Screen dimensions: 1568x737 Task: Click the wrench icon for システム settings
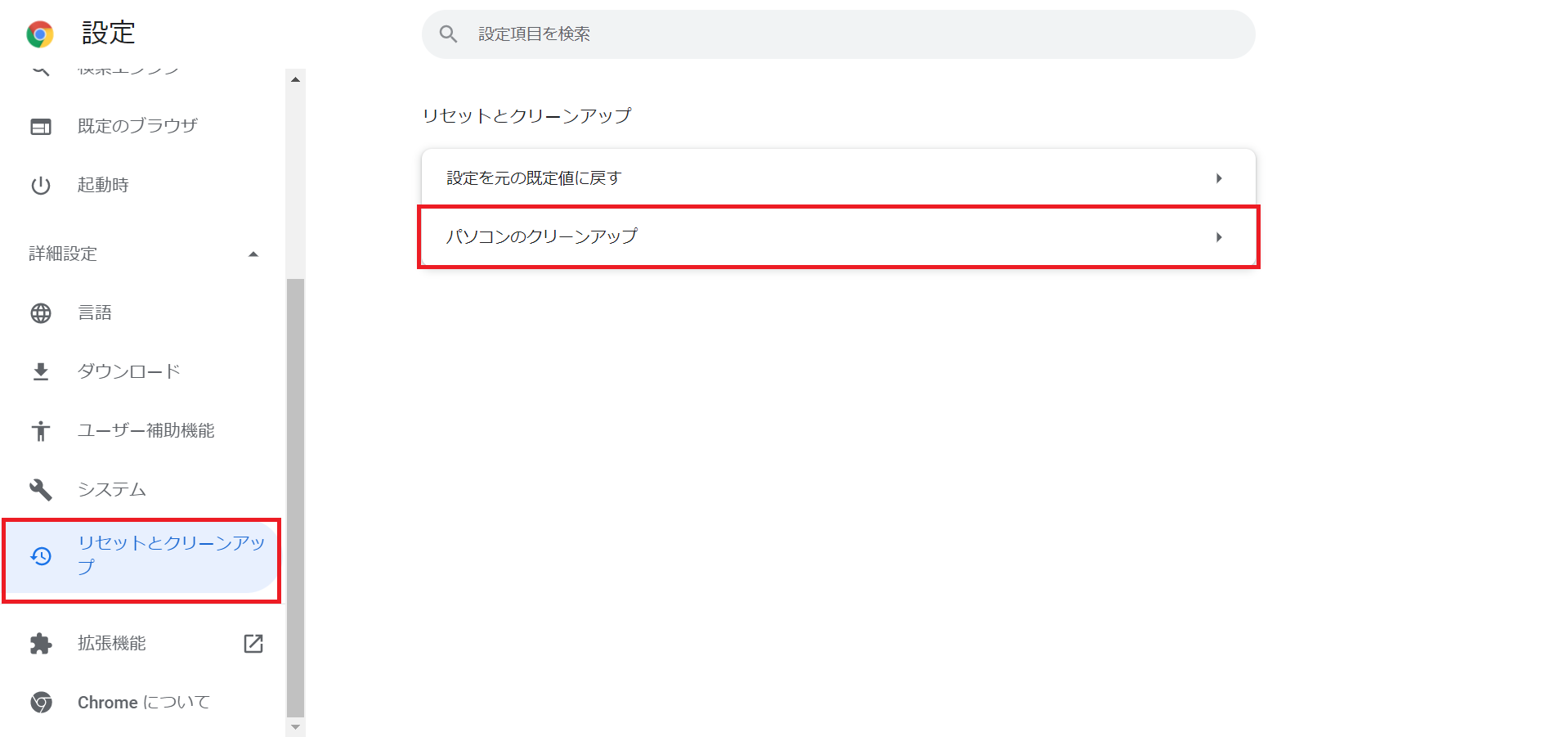click(x=41, y=489)
